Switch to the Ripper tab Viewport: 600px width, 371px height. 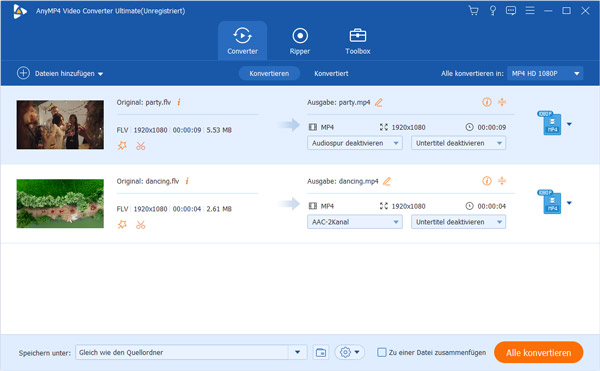click(x=300, y=41)
